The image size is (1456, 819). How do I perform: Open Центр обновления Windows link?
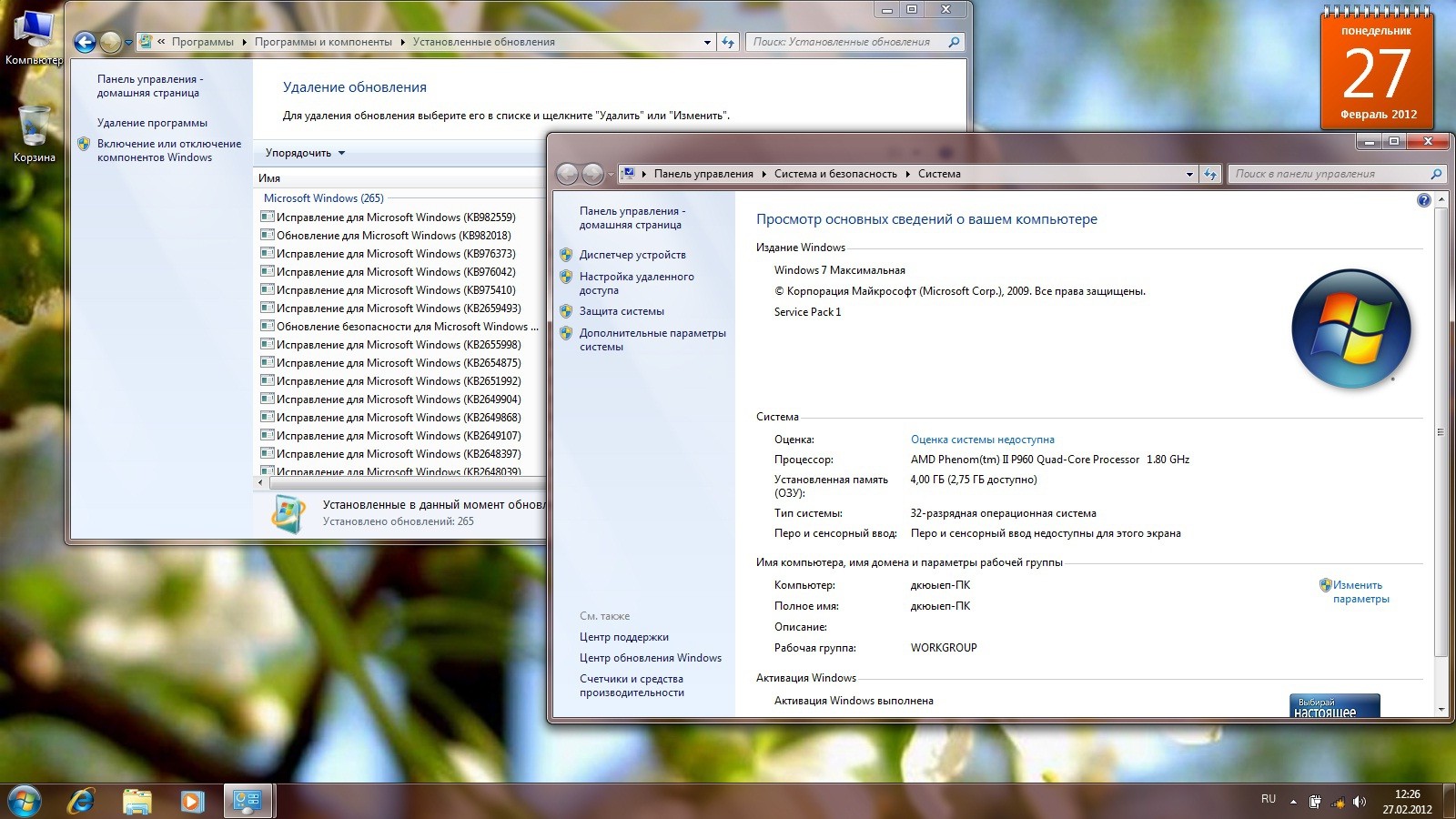tap(650, 658)
